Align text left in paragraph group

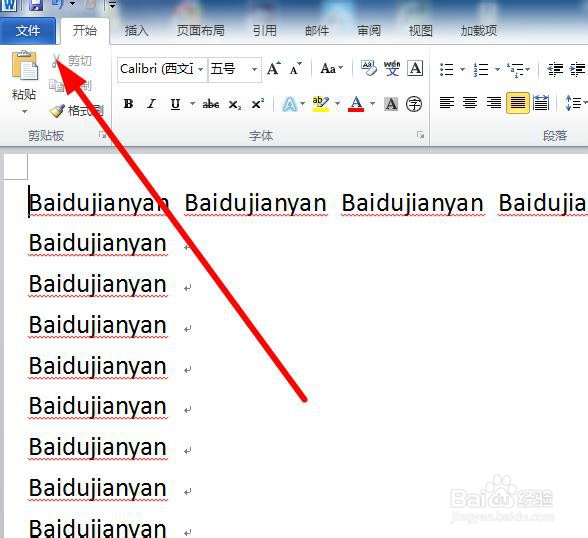pyautogui.click(x=447, y=103)
